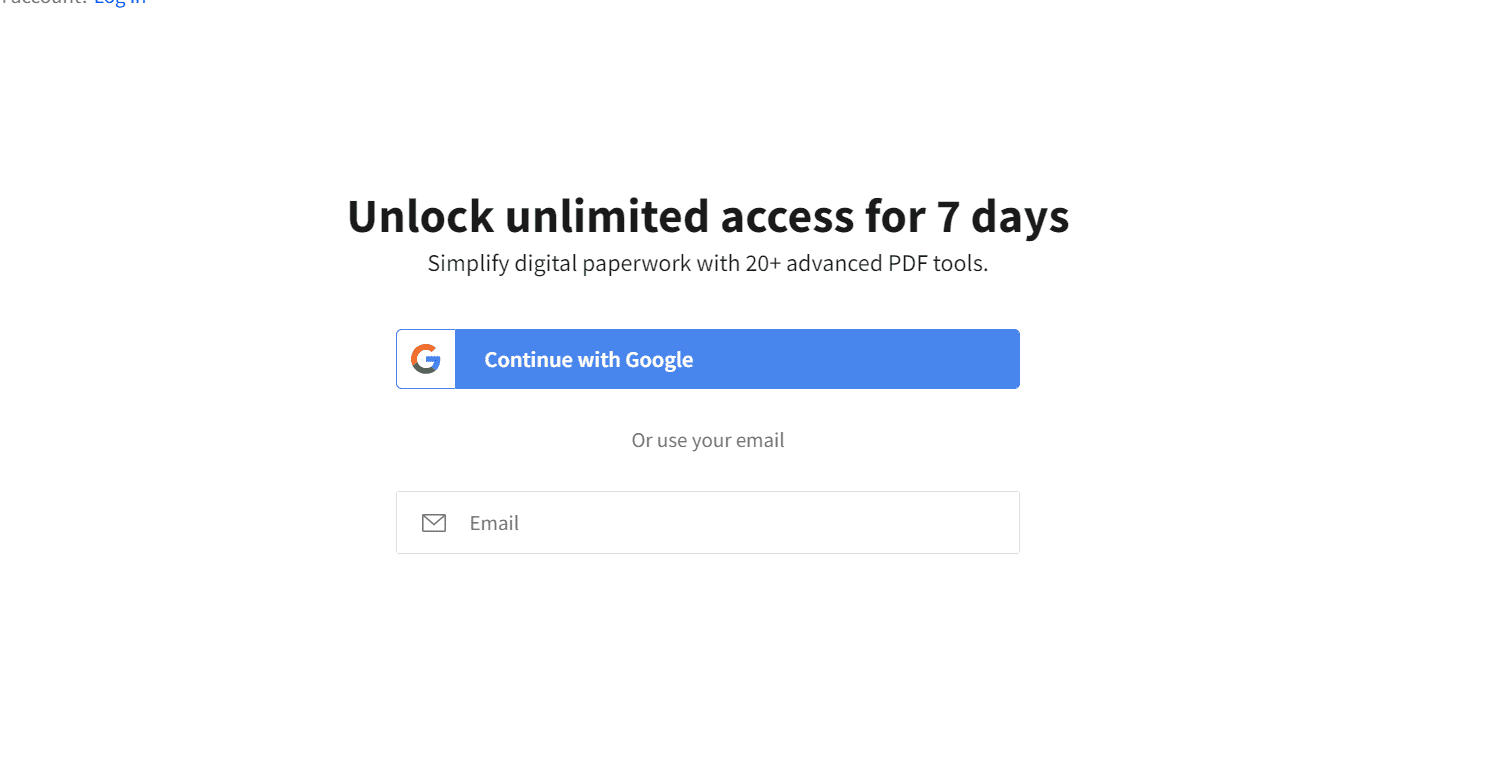
Task: Click the 'Or use your email' label
Action: click(x=708, y=440)
